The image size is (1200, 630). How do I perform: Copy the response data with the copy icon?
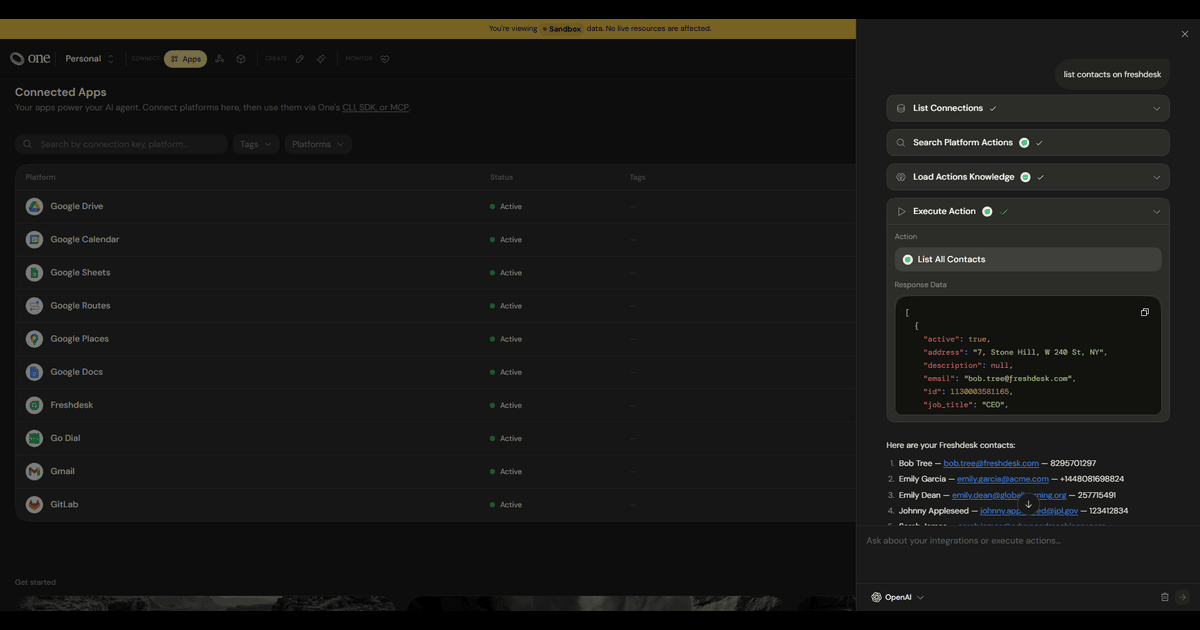click(x=1145, y=312)
